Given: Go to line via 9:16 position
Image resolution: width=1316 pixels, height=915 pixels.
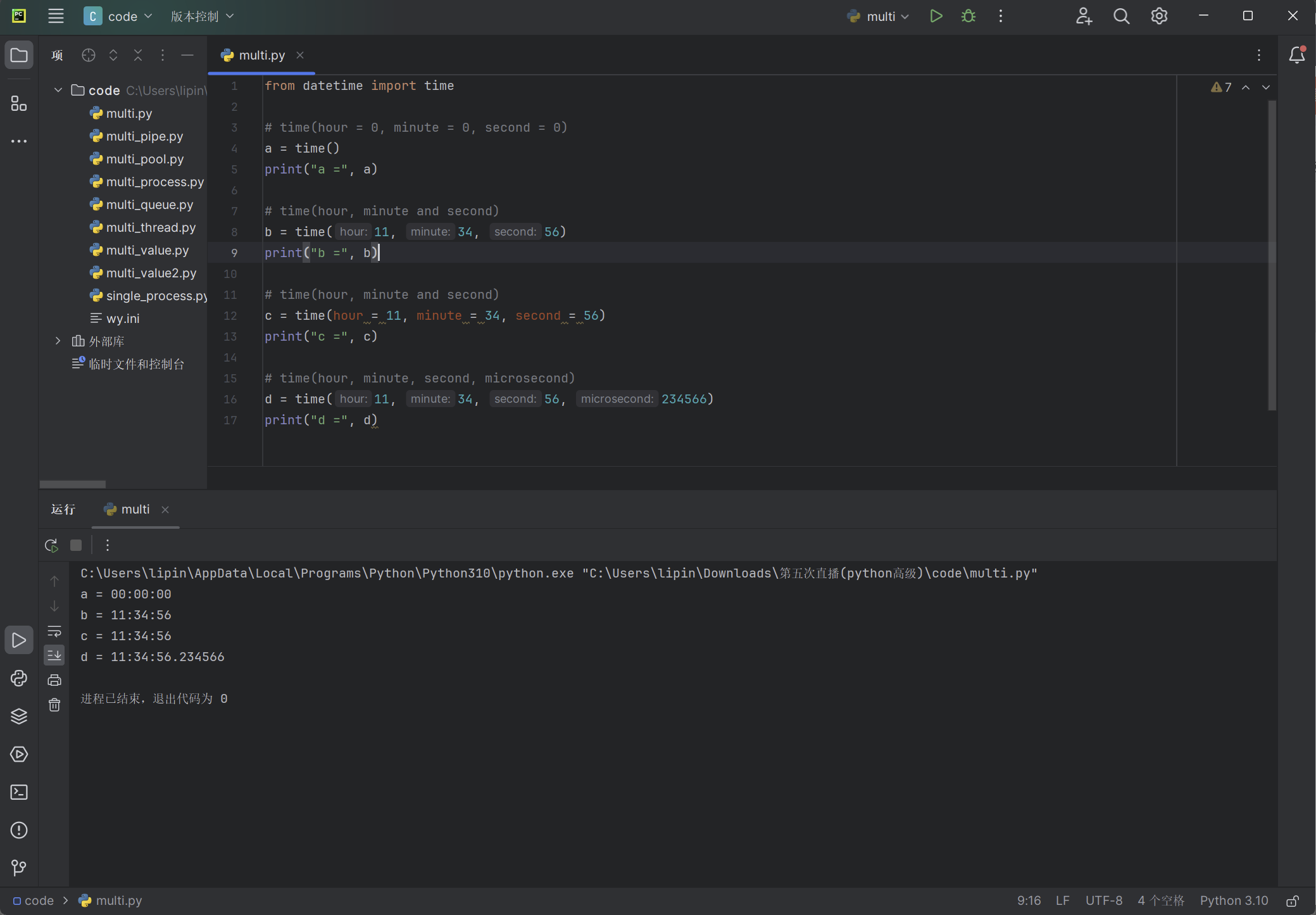Looking at the screenshot, I should click(1029, 900).
